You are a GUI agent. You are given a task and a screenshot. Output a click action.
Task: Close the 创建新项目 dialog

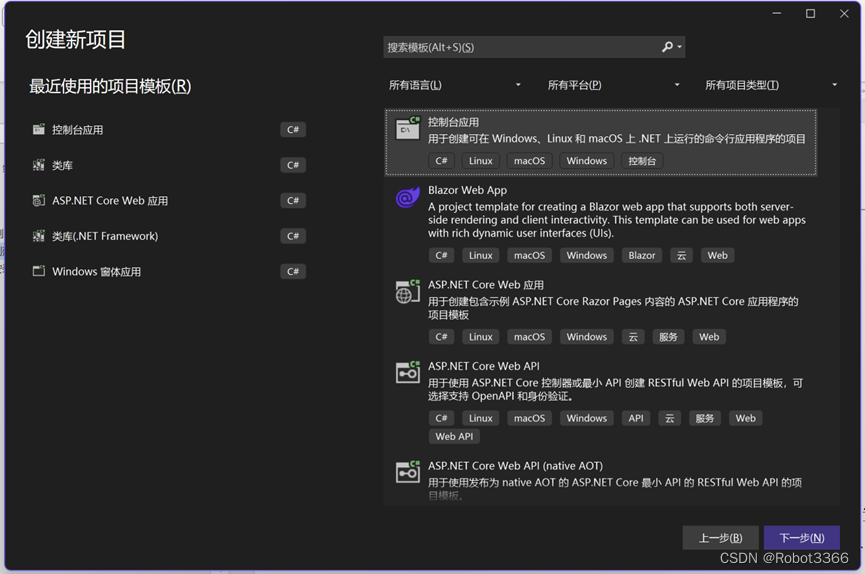pyautogui.click(x=844, y=13)
